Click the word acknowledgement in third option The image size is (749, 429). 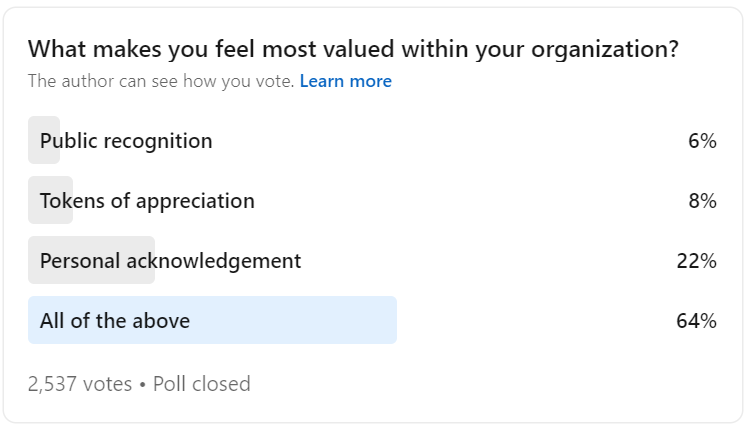click(x=214, y=261)
